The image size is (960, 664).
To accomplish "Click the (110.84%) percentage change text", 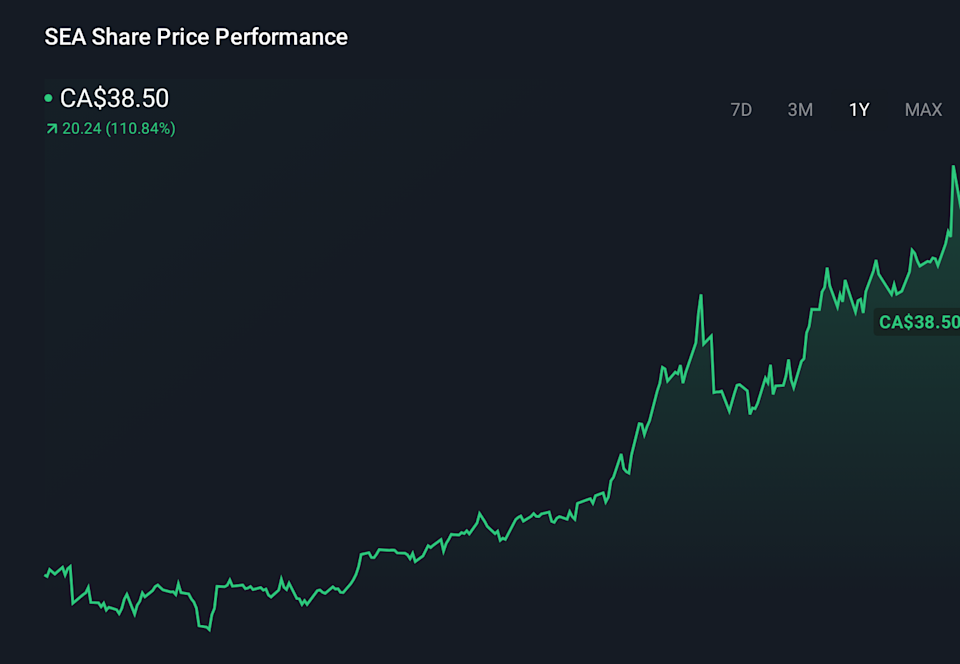I will click(141, 129).
